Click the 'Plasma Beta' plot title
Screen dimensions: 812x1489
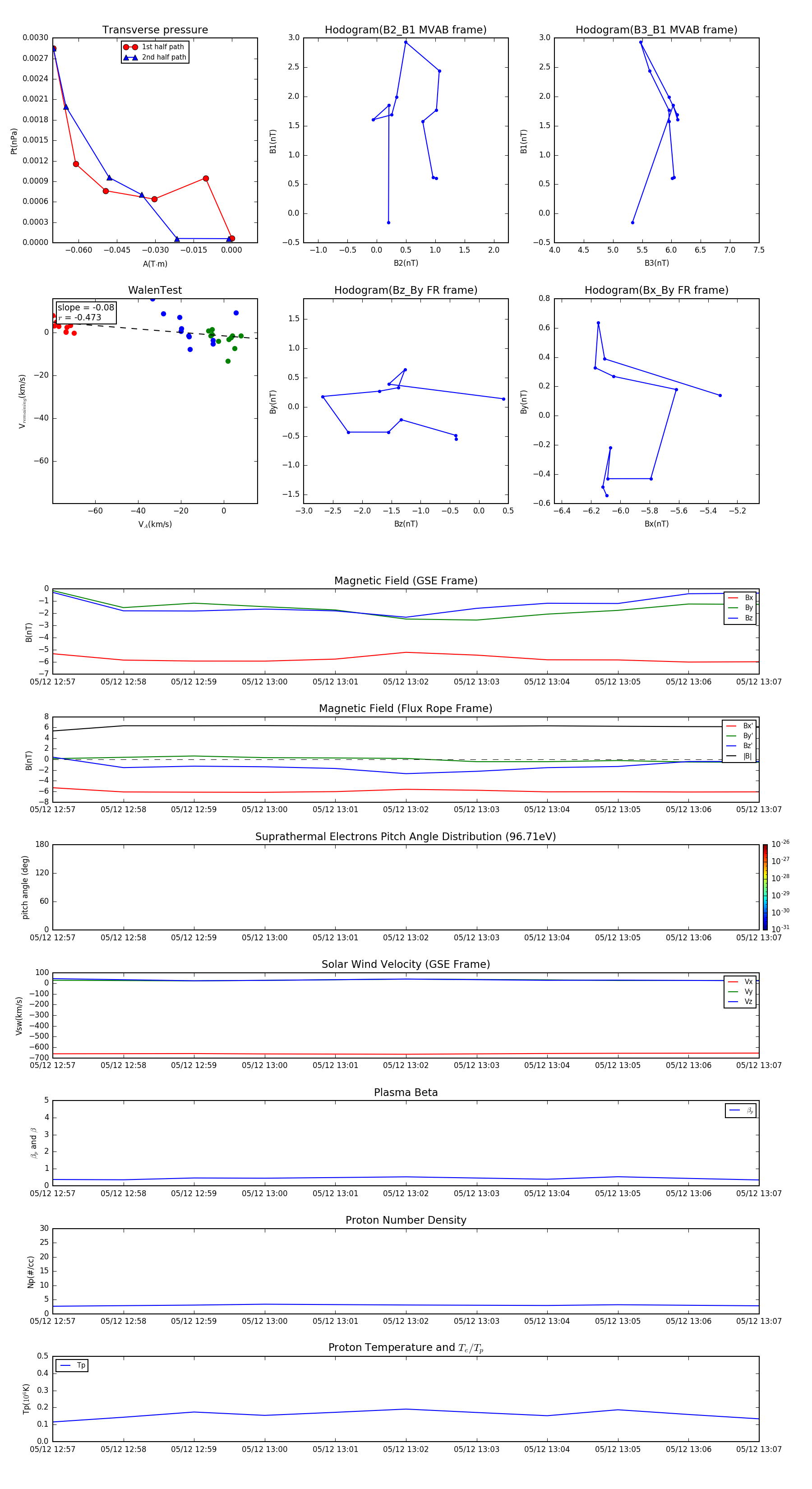pyautogui.click(x=406, y=1093)
